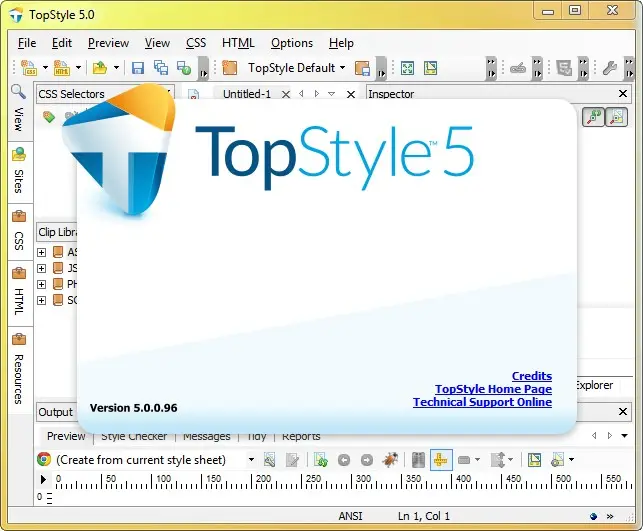643x531 pixels.
Task: Open the wrench tools icon
Action: [610, 68]
